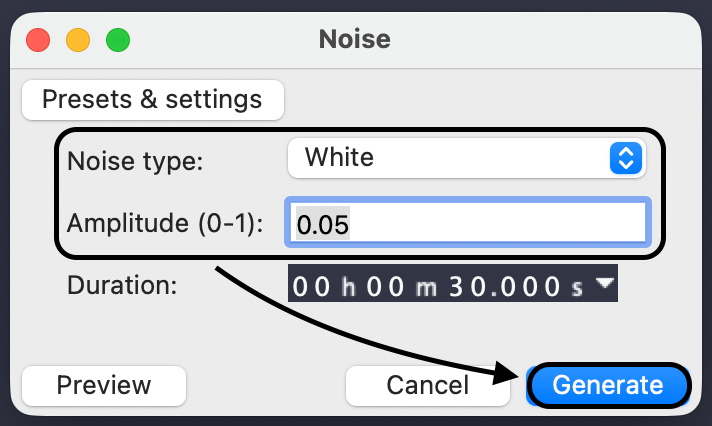The width and height of the screenshot is (712, 426).
Task: Minimize the dialog using yellow button
Action: pos(78,41)
